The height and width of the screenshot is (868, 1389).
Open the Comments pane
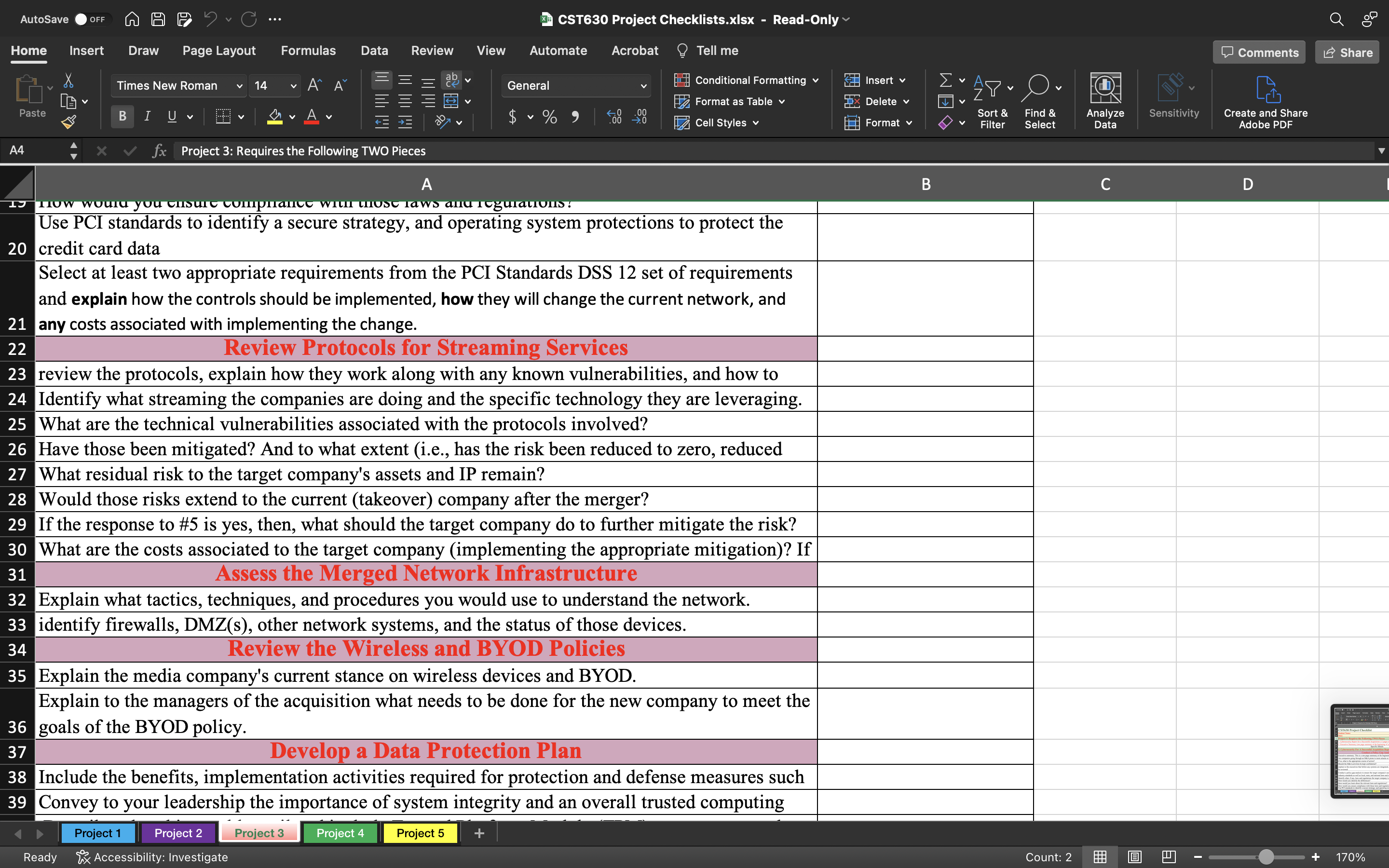[1259, 52]
